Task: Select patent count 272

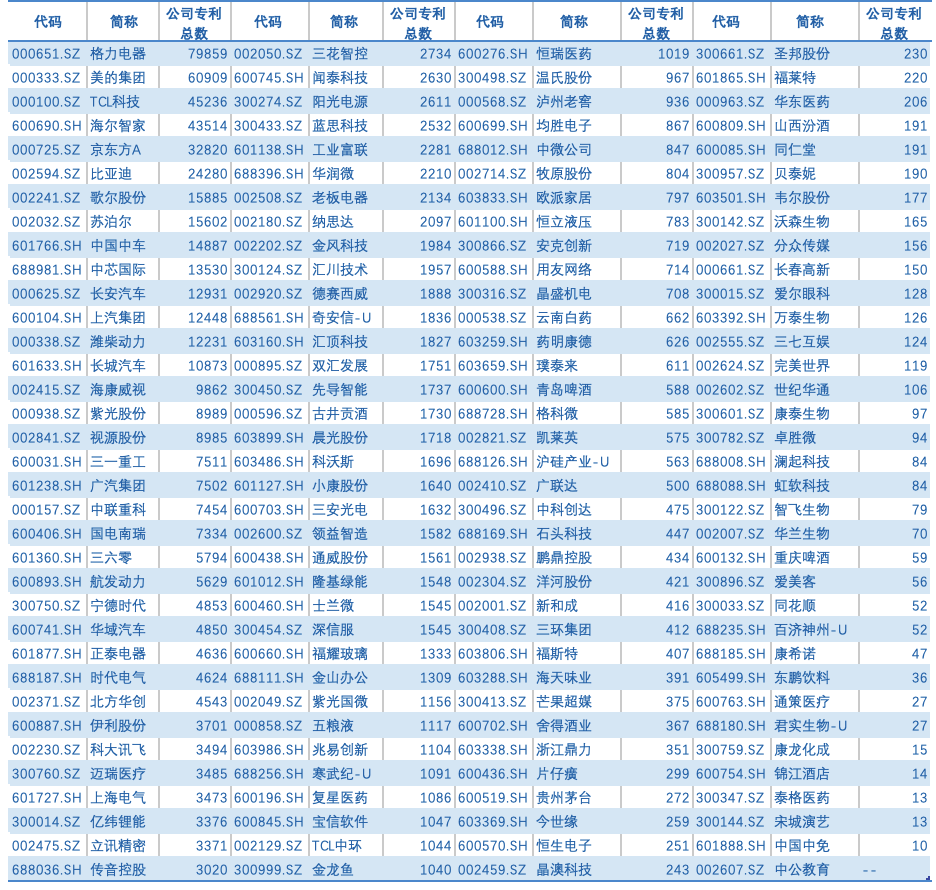Action: [678, 797]
